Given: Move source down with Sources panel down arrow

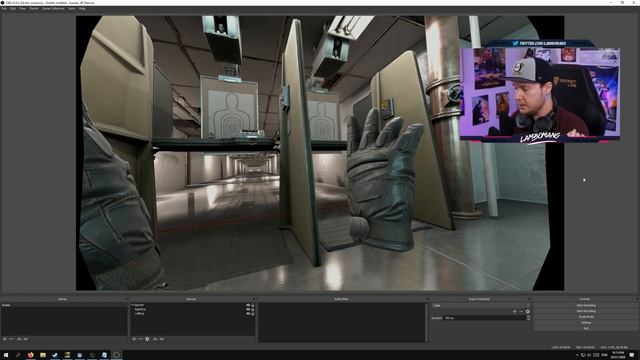Looking at the screenshot, I should pyautogui.click(x=162, y=339).
